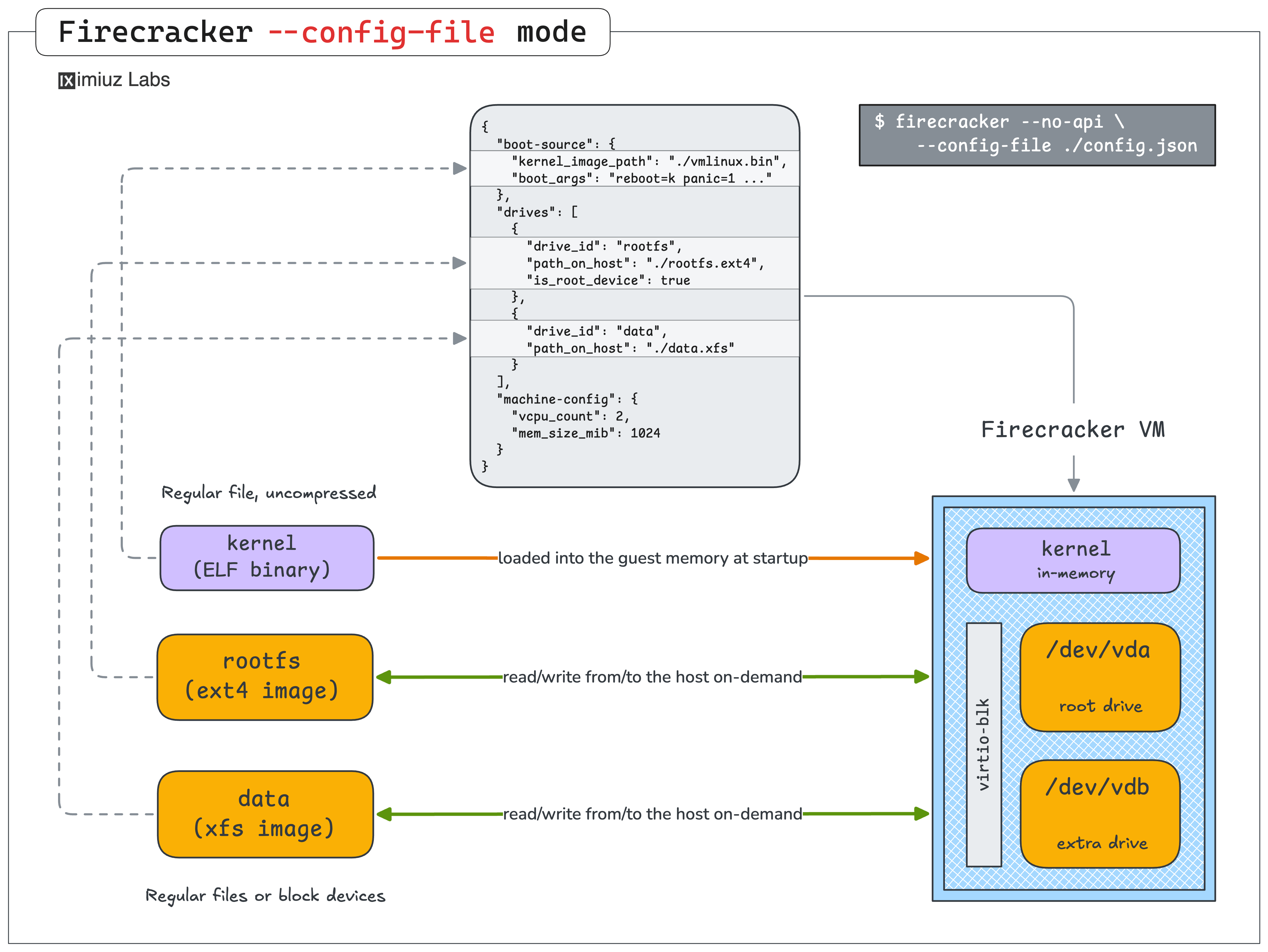Click the read/write label beside data box
Screen dimensions: 1268x952
tap(652, 814)
